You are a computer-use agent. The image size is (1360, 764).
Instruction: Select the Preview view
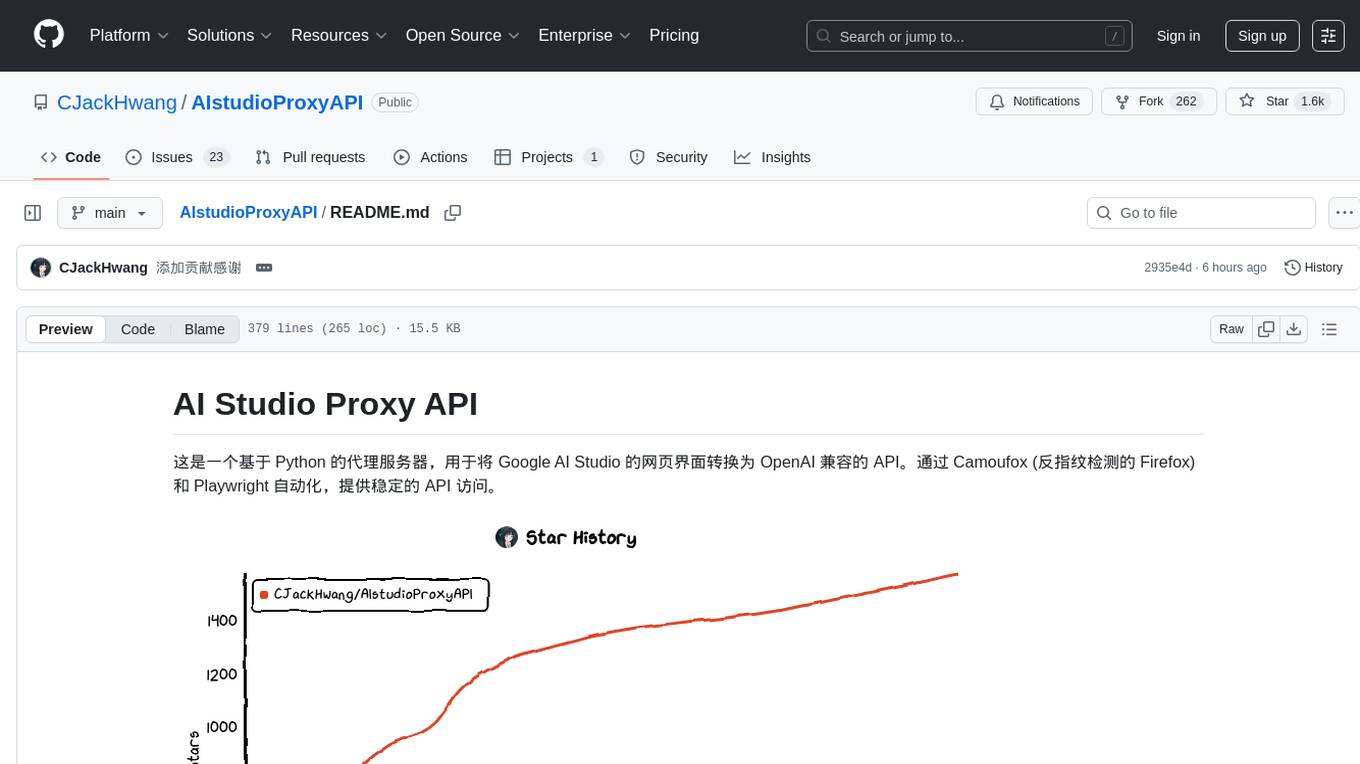(65, 329)
